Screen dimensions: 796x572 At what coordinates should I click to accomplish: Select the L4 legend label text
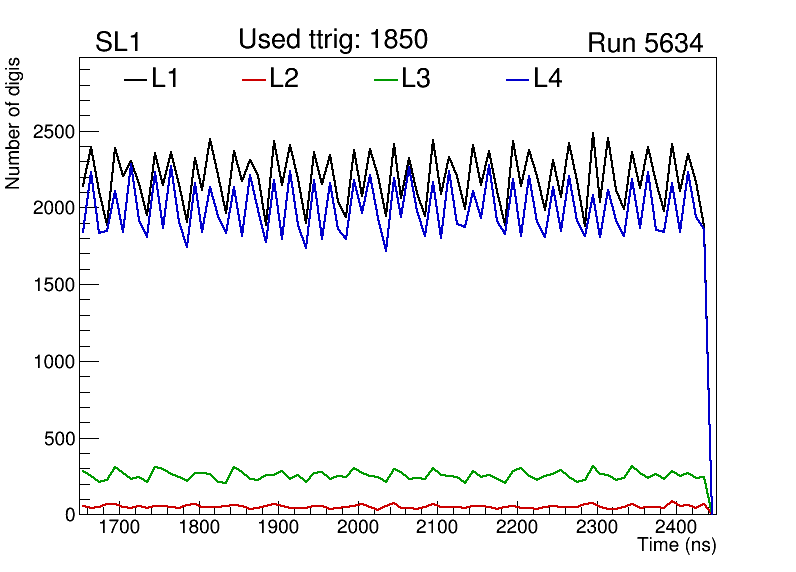(x=548, y=80)
